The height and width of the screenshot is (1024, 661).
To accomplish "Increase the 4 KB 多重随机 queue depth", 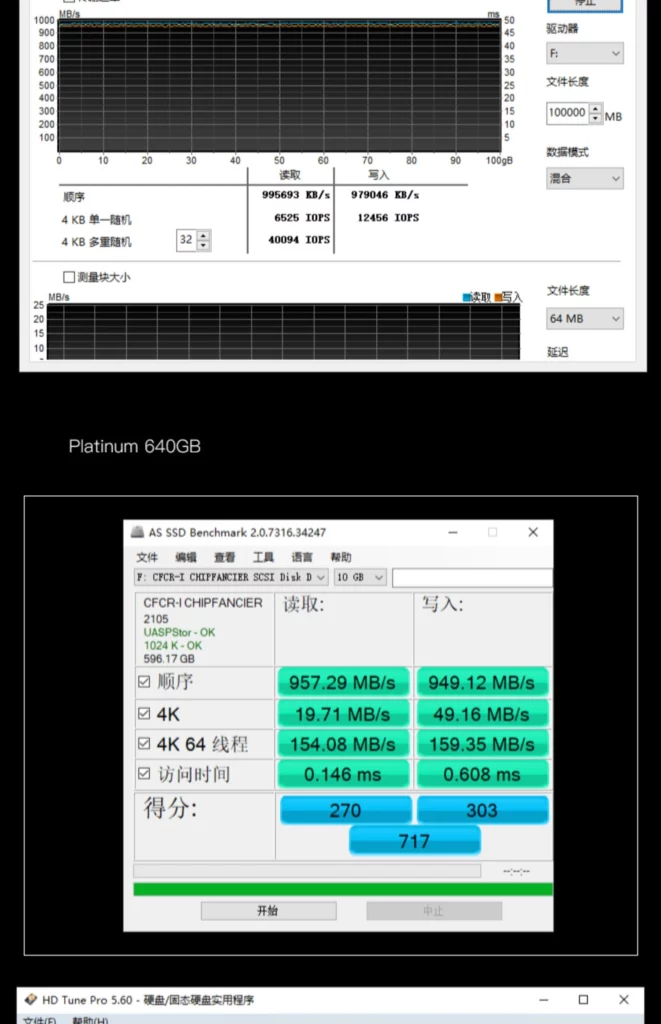I will pyautogui.click(x=204, y=235).
